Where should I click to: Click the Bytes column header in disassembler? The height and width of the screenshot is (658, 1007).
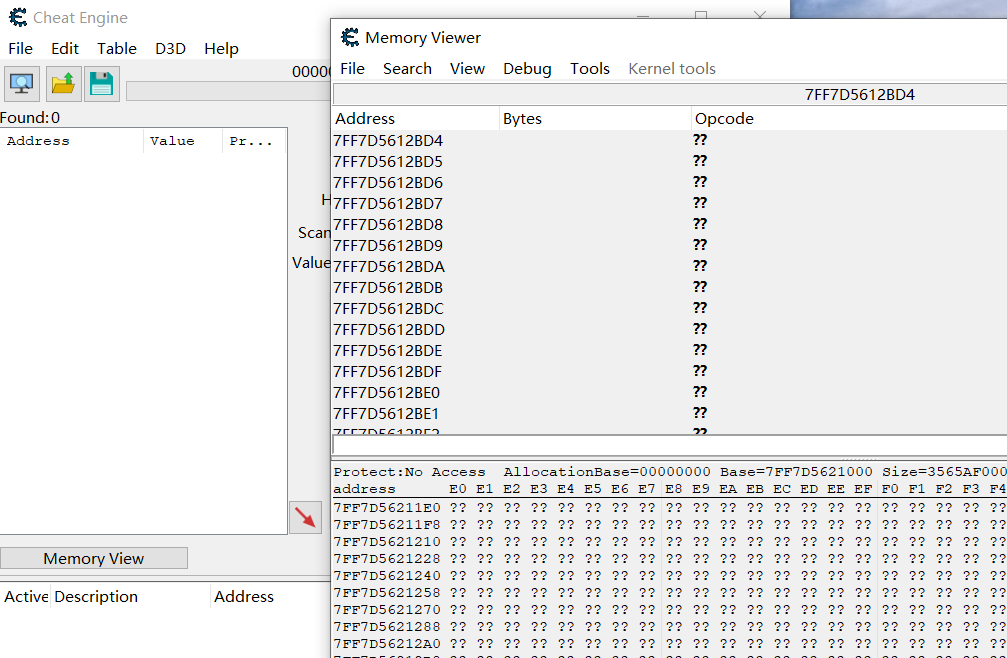click(x=522, y=119)
